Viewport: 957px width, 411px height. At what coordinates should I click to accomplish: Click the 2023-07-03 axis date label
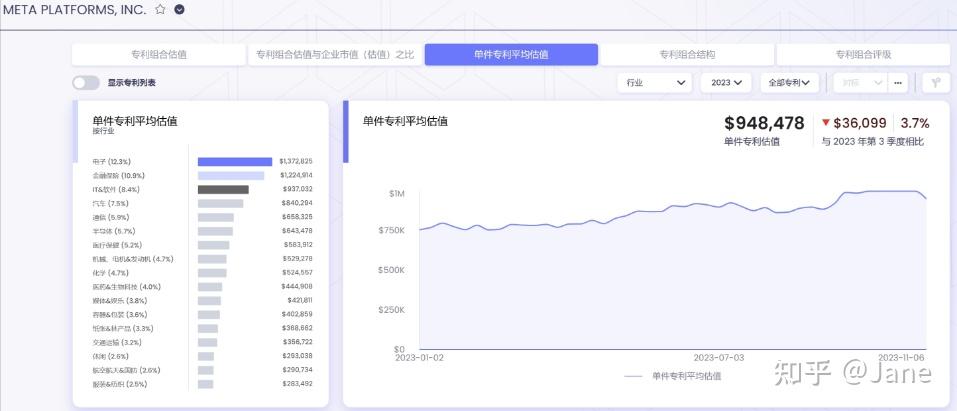click(718, 358)
